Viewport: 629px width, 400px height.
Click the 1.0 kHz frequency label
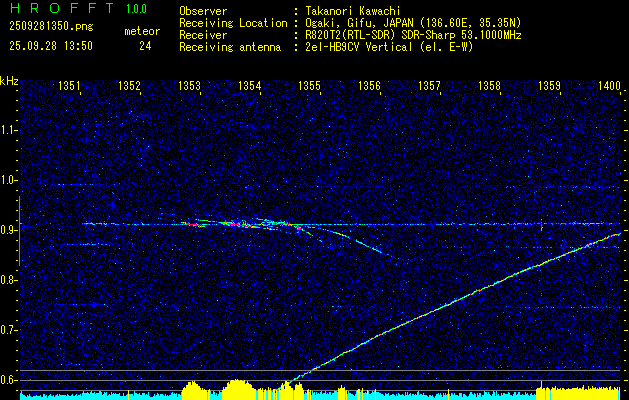pyautogui.click(x=8, y=180)
